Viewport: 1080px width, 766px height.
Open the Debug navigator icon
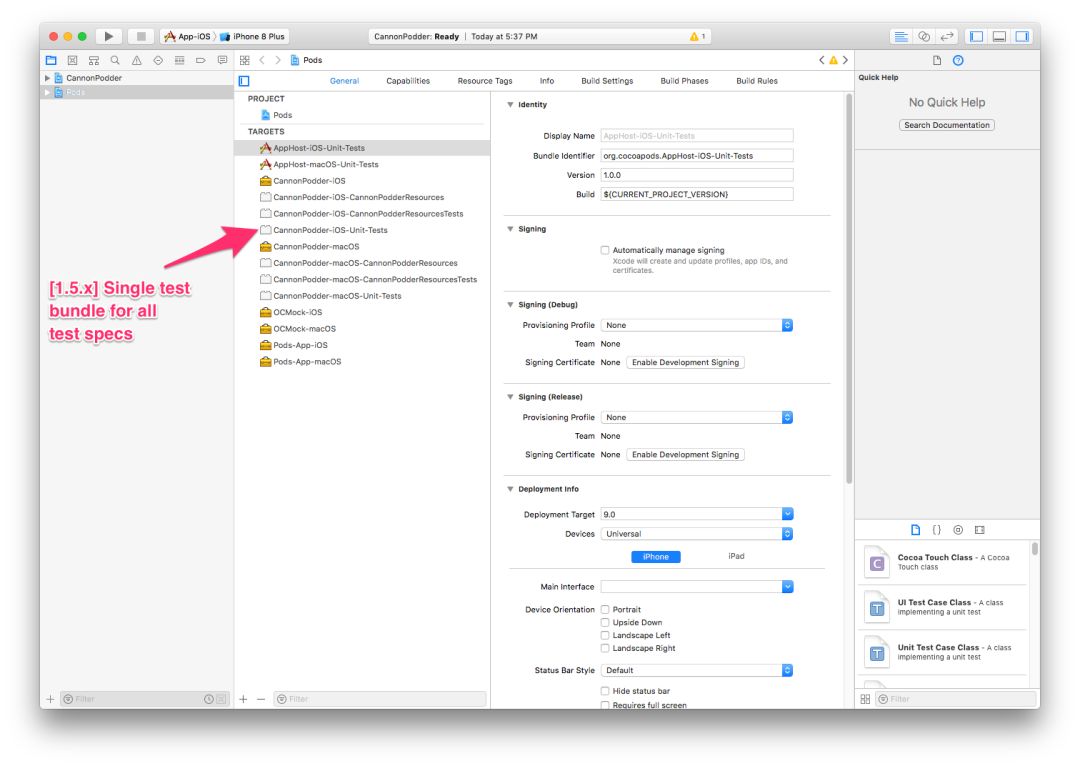(179, 61)
